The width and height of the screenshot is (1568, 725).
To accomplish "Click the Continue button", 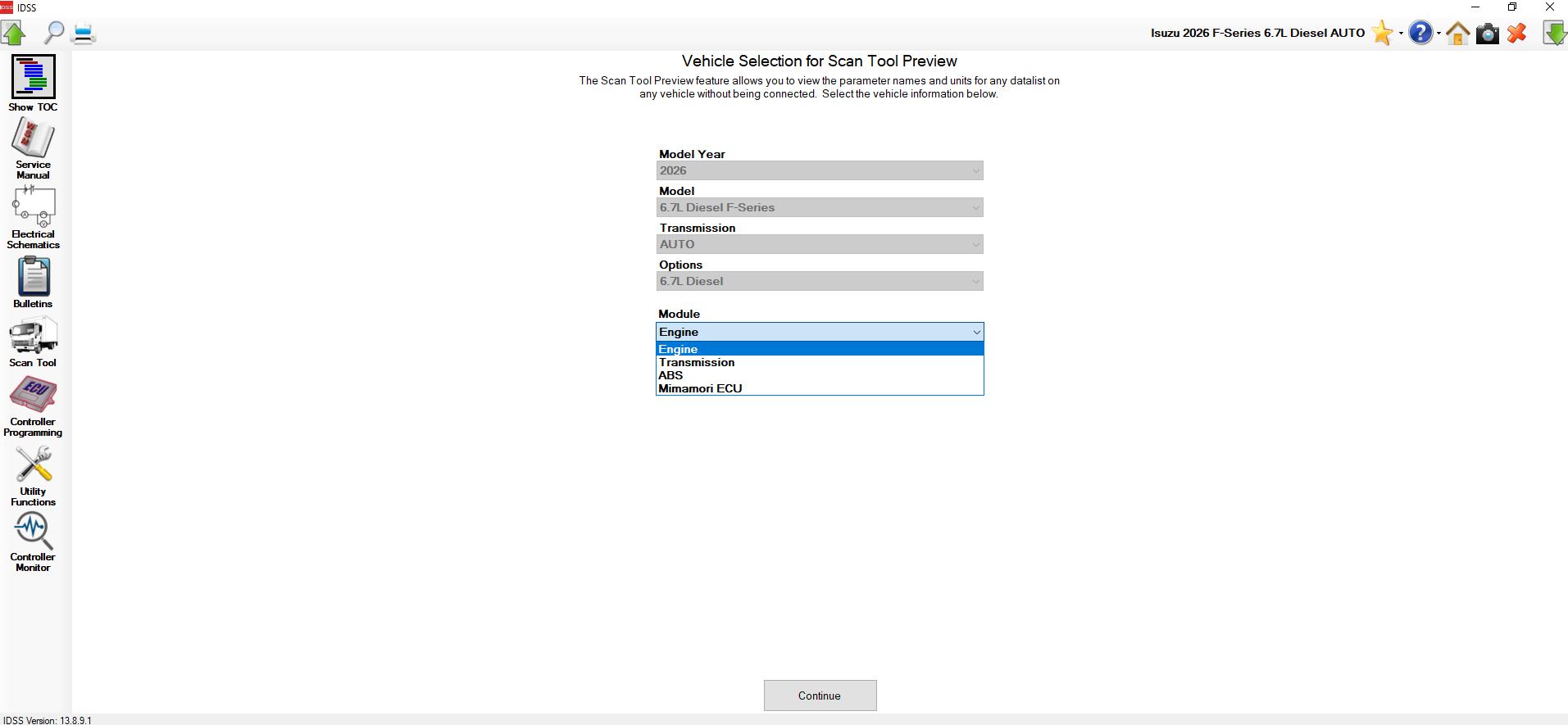I will [820, 696].
